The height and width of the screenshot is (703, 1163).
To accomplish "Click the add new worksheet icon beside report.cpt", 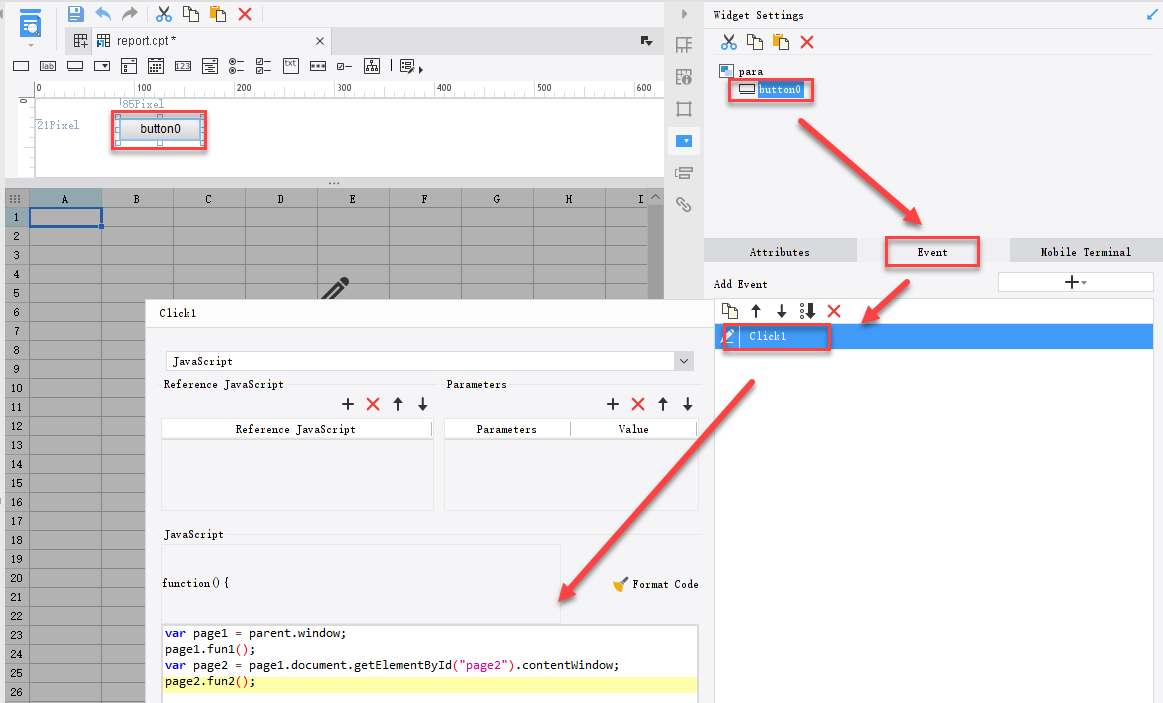I will click(80, 41).
